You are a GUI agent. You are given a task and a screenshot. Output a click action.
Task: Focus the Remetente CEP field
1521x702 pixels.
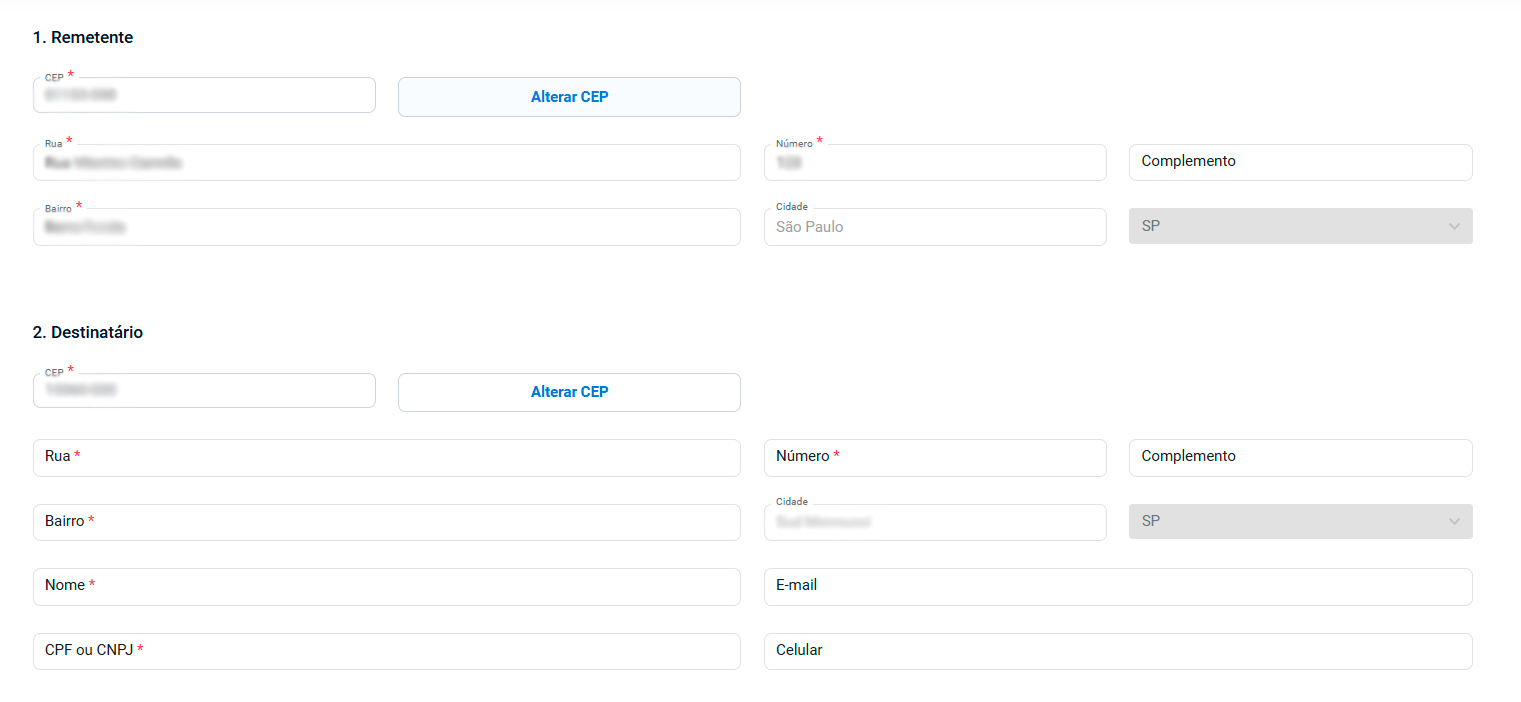[x=204, y=96]
